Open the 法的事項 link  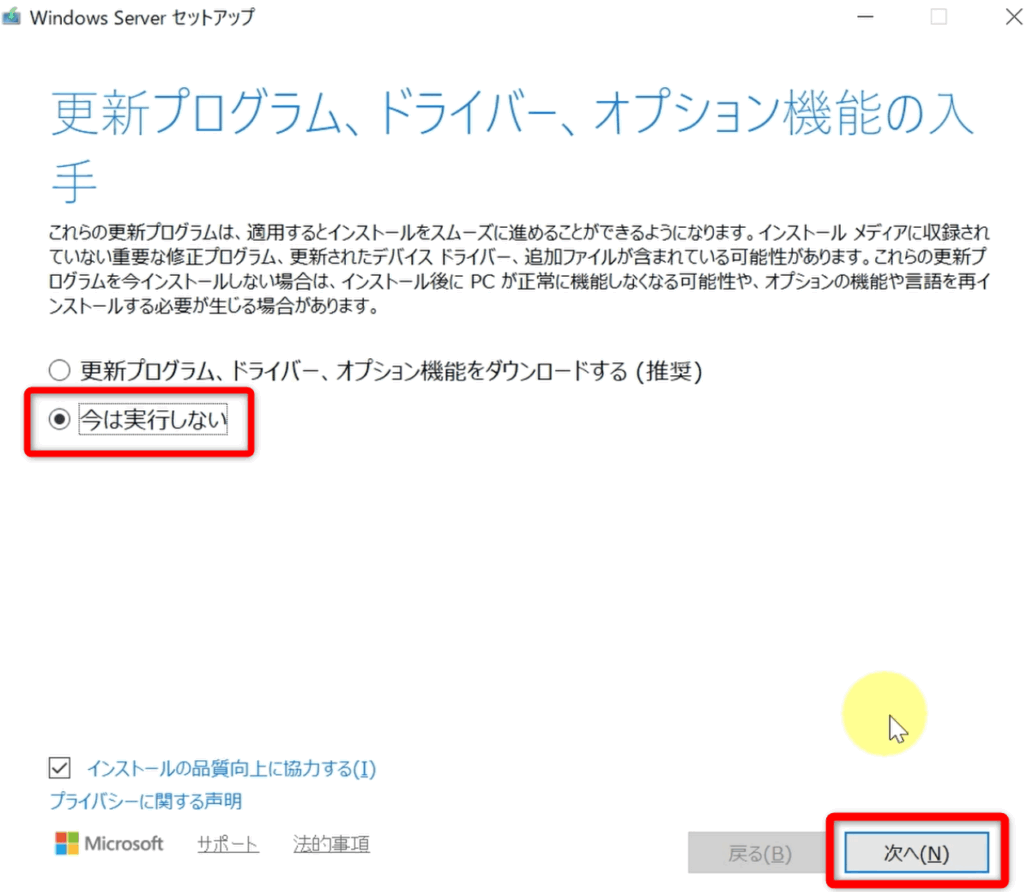(x=331, y=844)
